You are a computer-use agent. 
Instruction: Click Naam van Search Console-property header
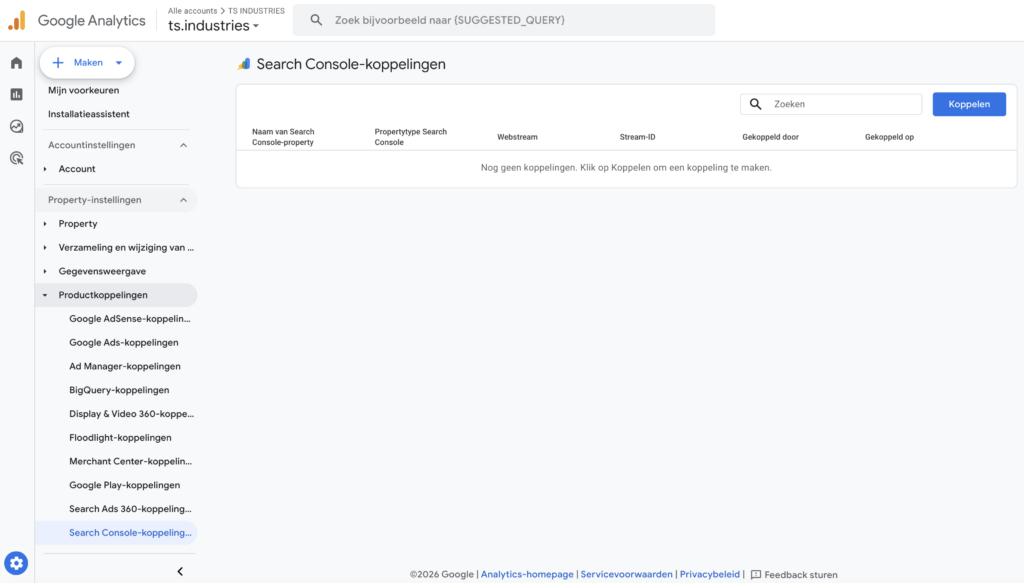click(x=283, y=137)
